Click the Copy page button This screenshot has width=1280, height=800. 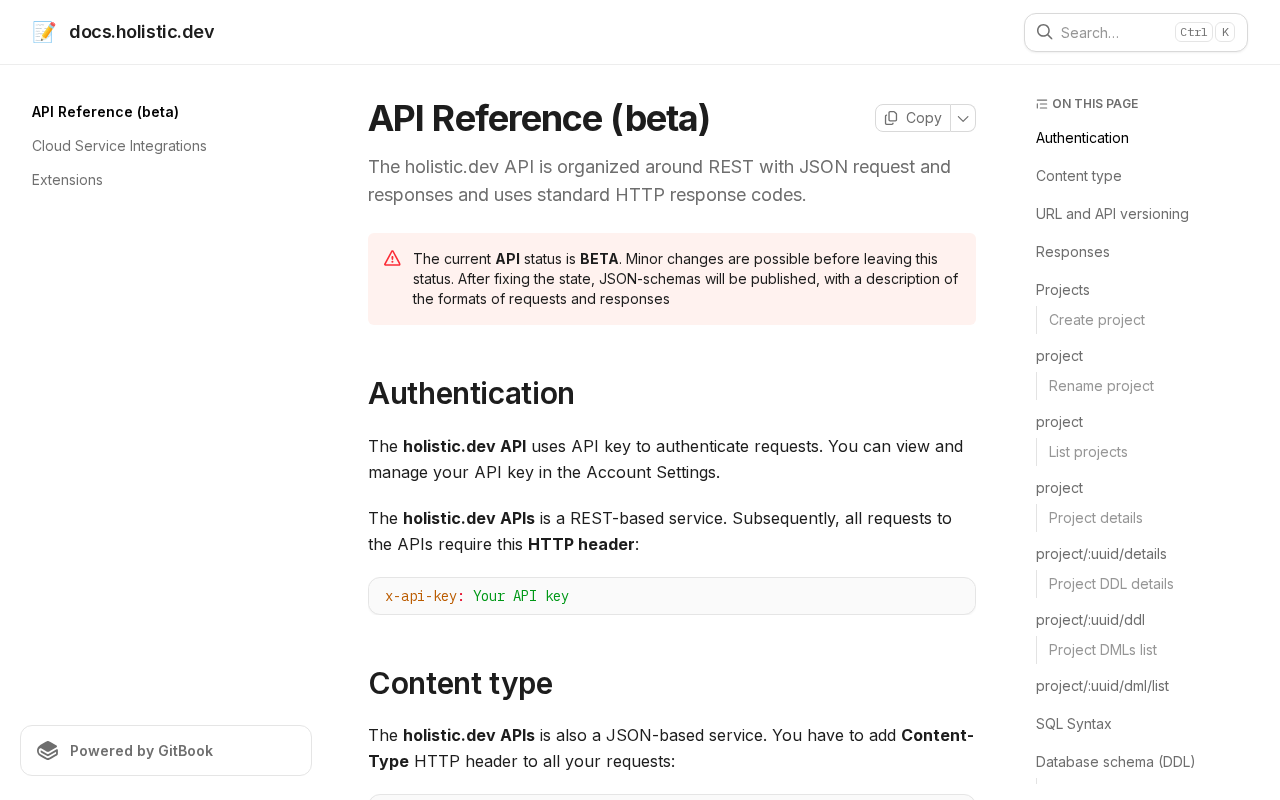click(x=913, y=118)
